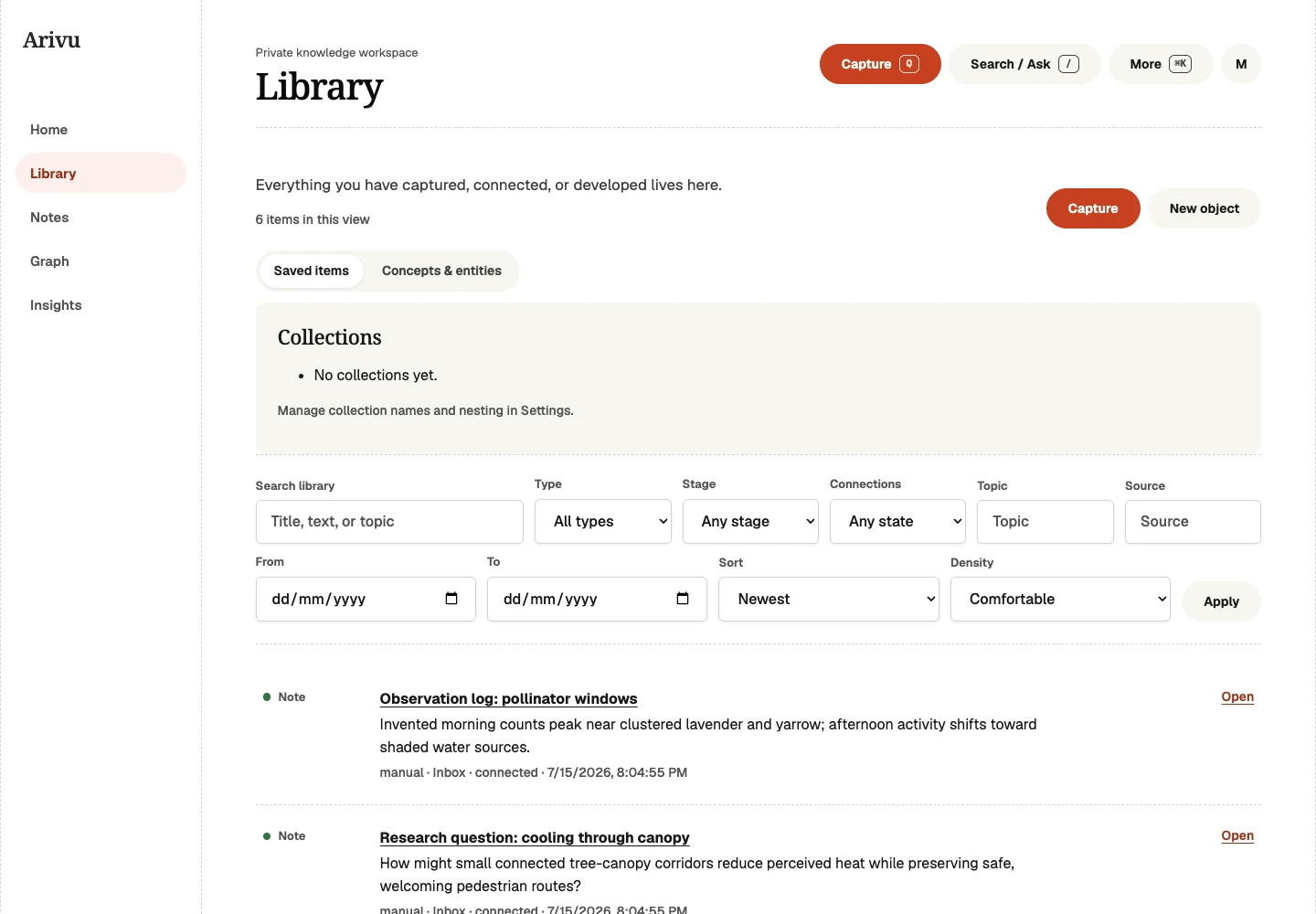Expand the Connections dropdown showing Any state

(897, 522)
